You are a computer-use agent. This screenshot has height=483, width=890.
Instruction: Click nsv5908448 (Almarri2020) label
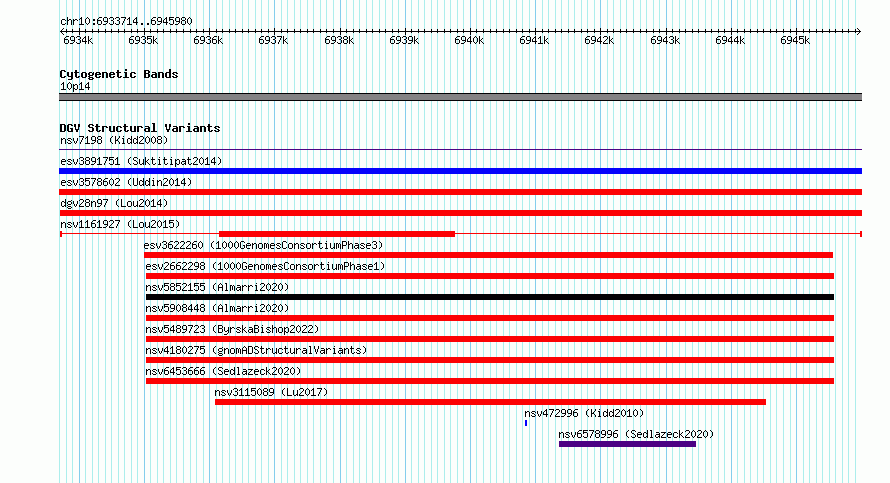click(217, 308)
